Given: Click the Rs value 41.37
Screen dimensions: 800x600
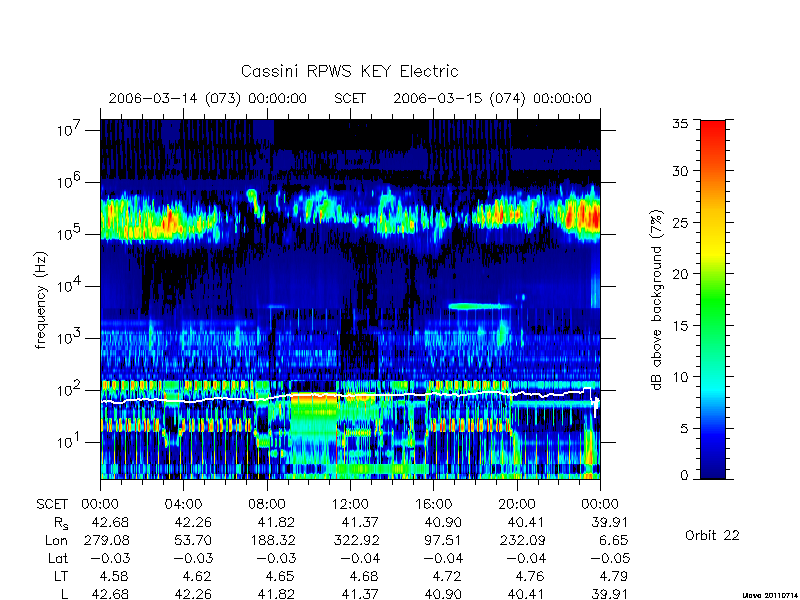Looking at the screenshot, I should pyautogui.click(x=350, y=522).
